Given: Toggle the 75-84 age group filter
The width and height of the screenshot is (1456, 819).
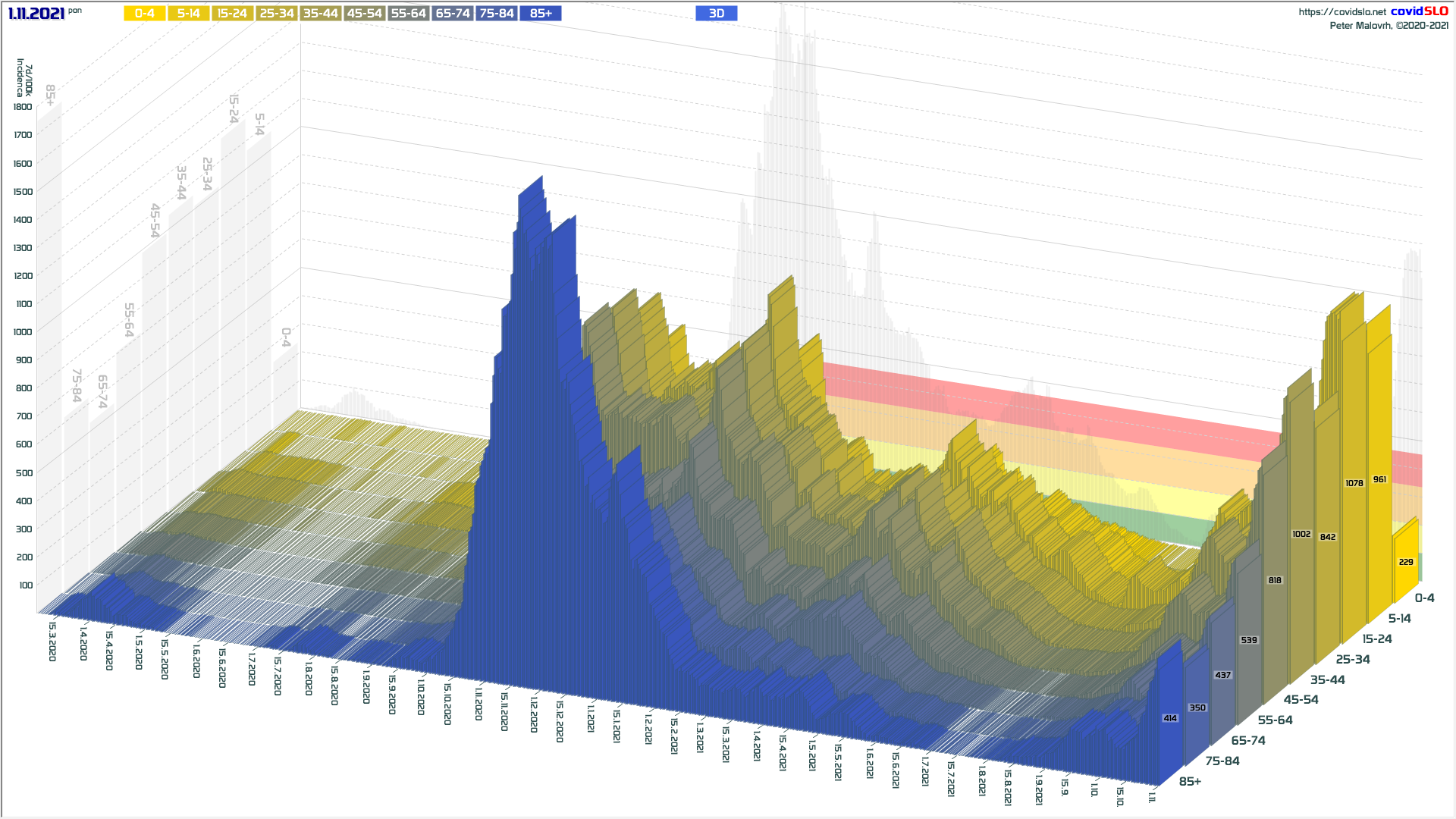Looking at the screenshot, I should coord(497,13).
